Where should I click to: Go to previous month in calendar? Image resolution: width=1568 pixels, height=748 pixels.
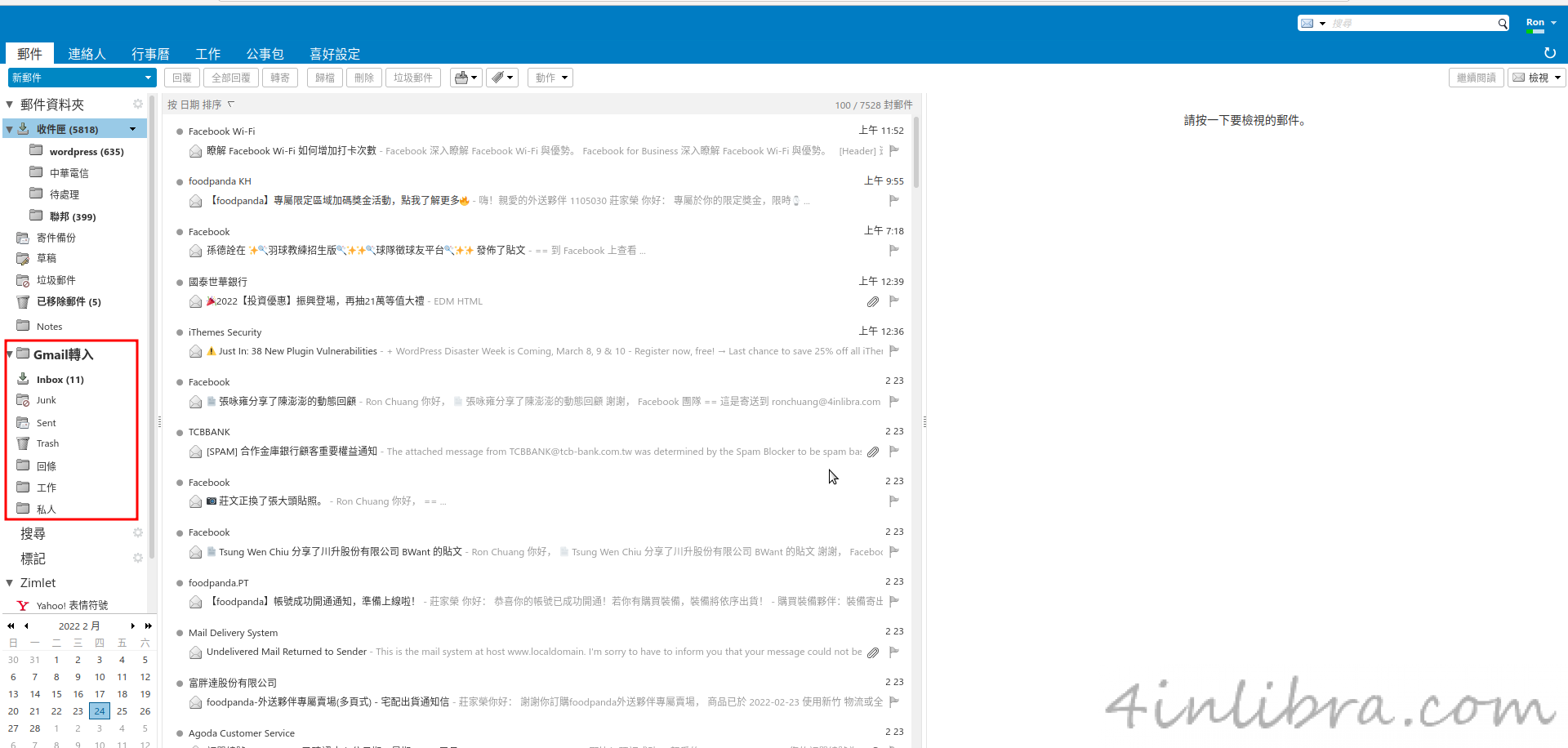click(x=26, y=626)
